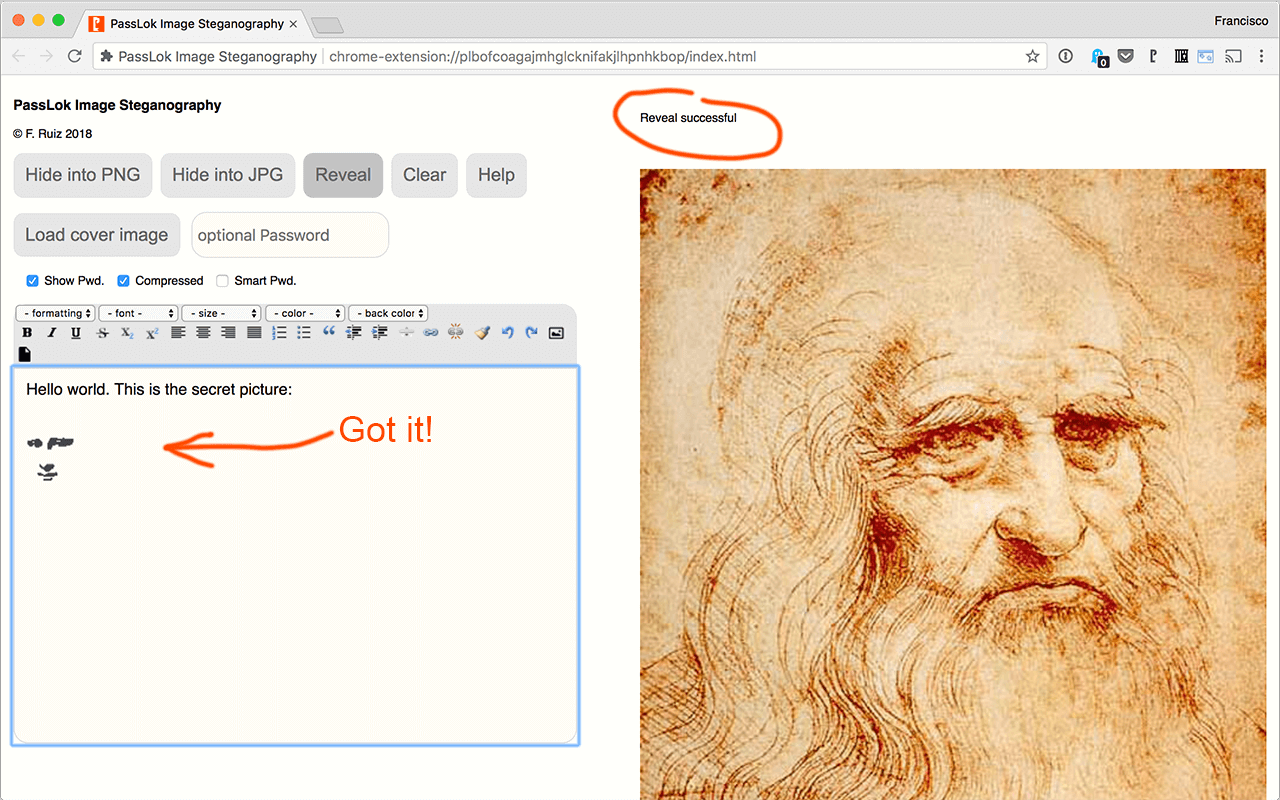Undo the last edit
Image resolution: width=1280 pixels, height=800 pixels.
507,333
